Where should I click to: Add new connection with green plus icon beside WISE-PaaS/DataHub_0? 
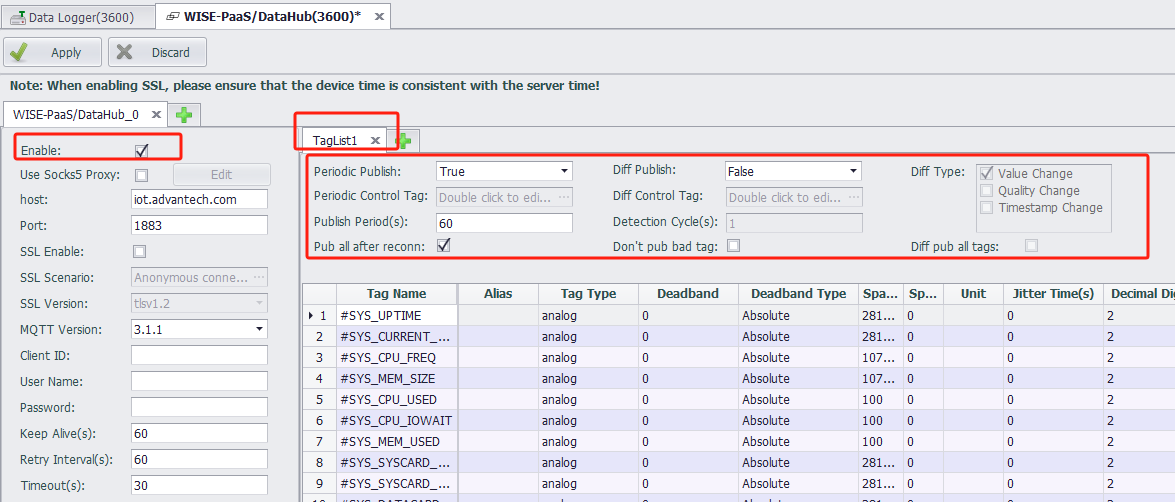pos(183,115)
